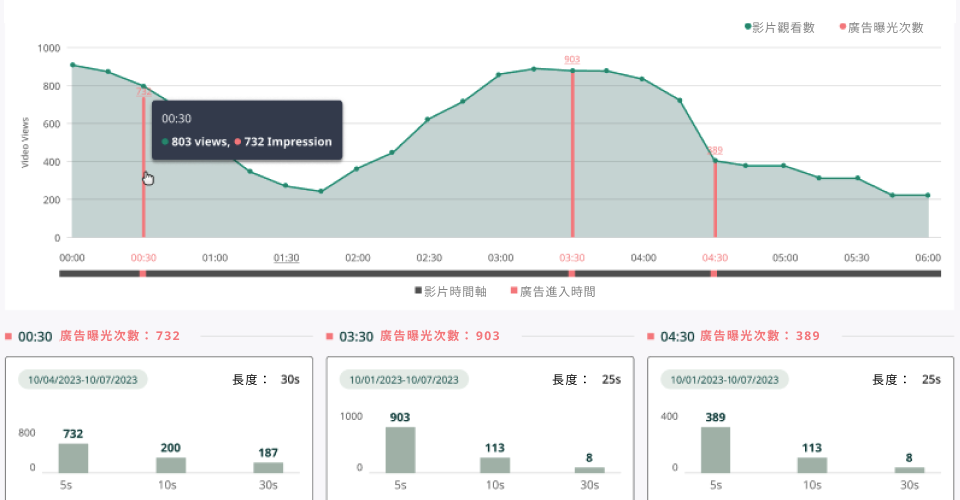This screenshot has height=500, width=960.
Task: Click the 06:00 axis label
Action: click(x=928, y=258)
